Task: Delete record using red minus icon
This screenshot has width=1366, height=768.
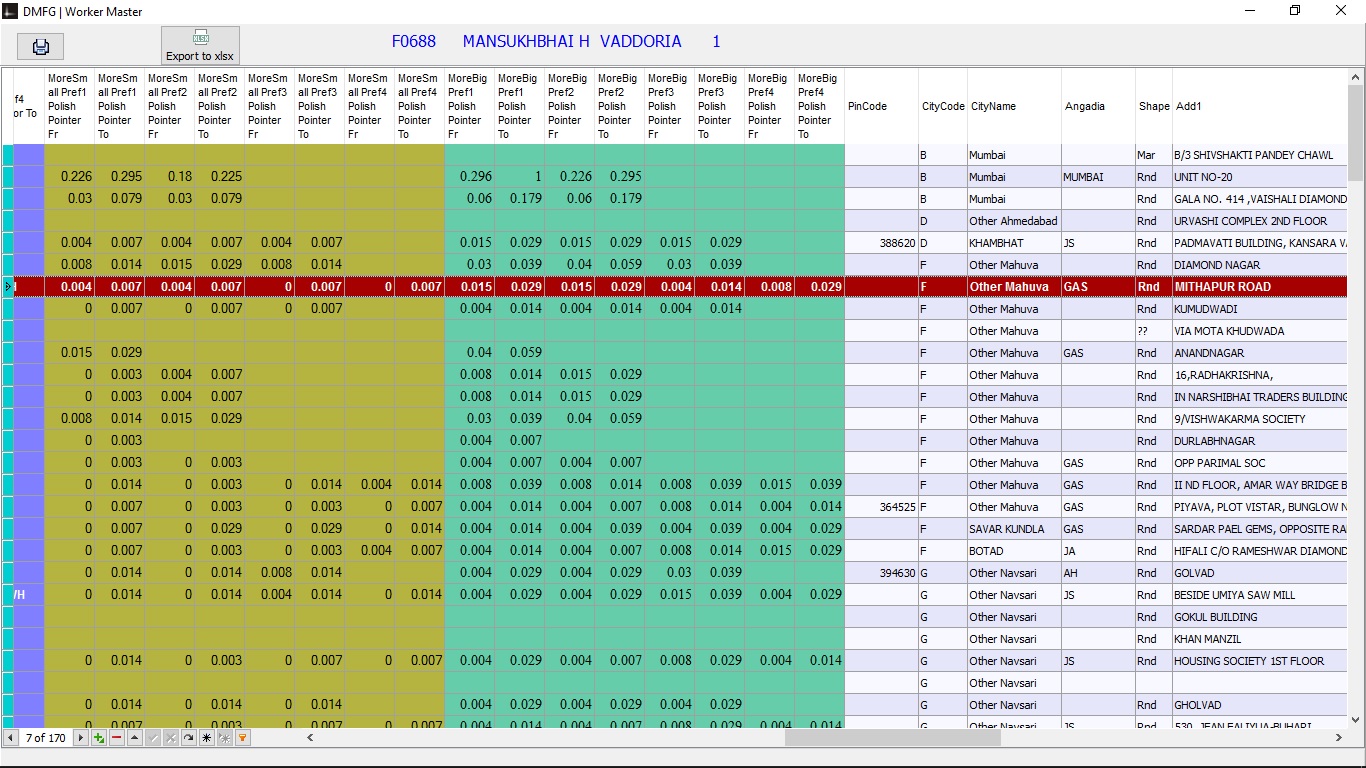Action: [x=117, y=738]
